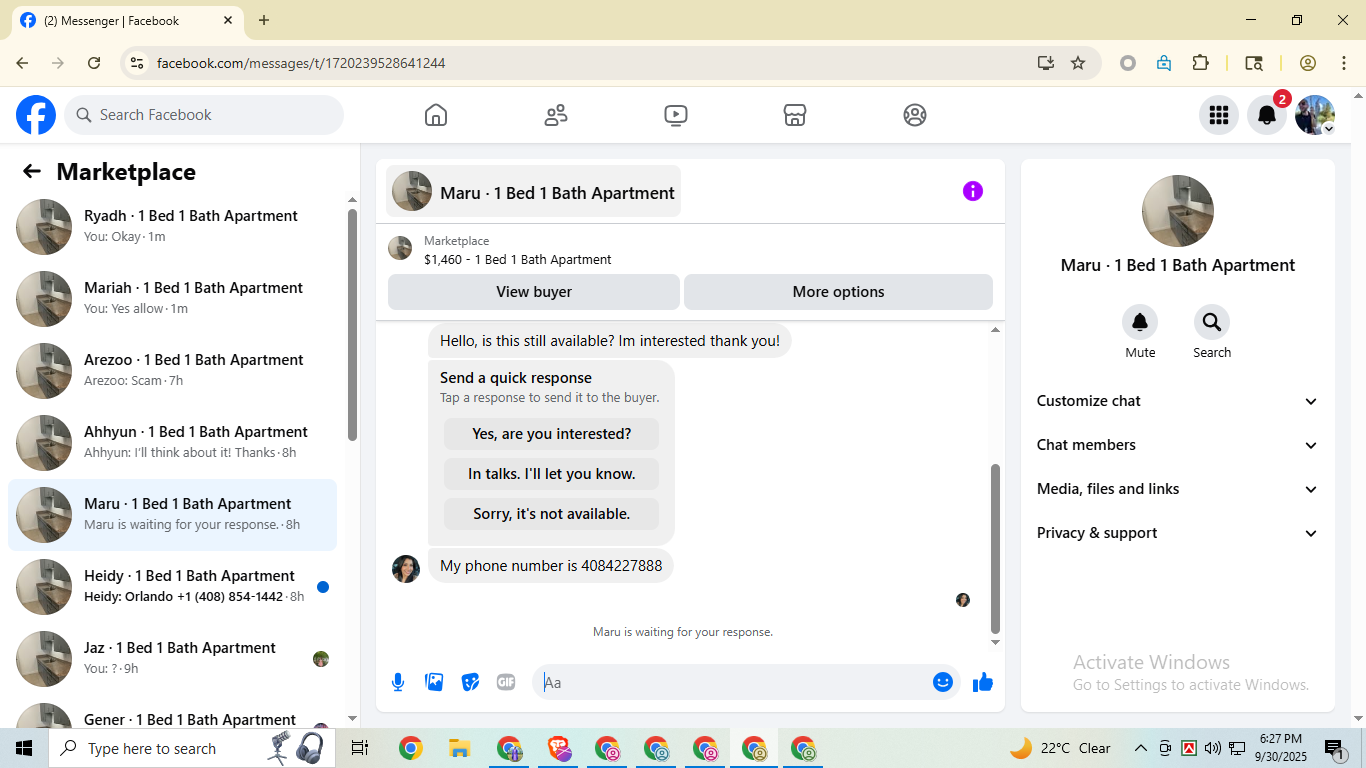Send quick response "Yes, are you interested?"
1366x768 pixels.
pos(552,434)
